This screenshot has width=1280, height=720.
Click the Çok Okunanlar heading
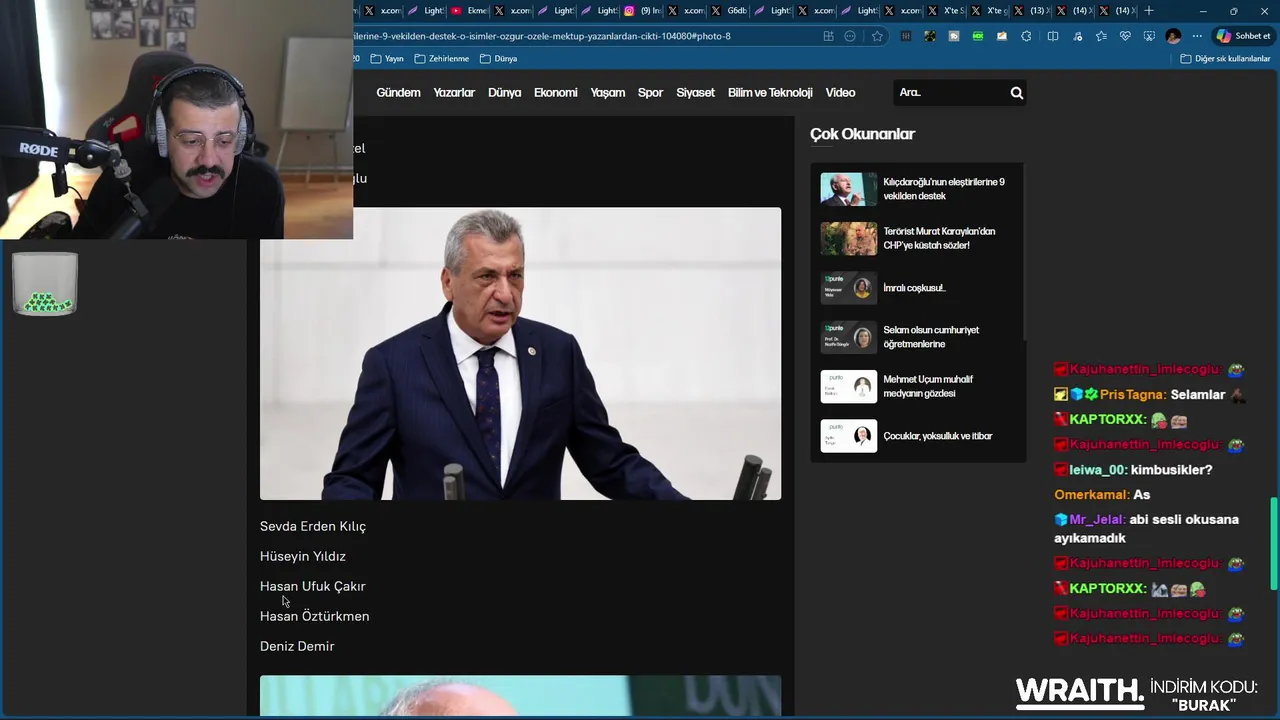[862, 134]
